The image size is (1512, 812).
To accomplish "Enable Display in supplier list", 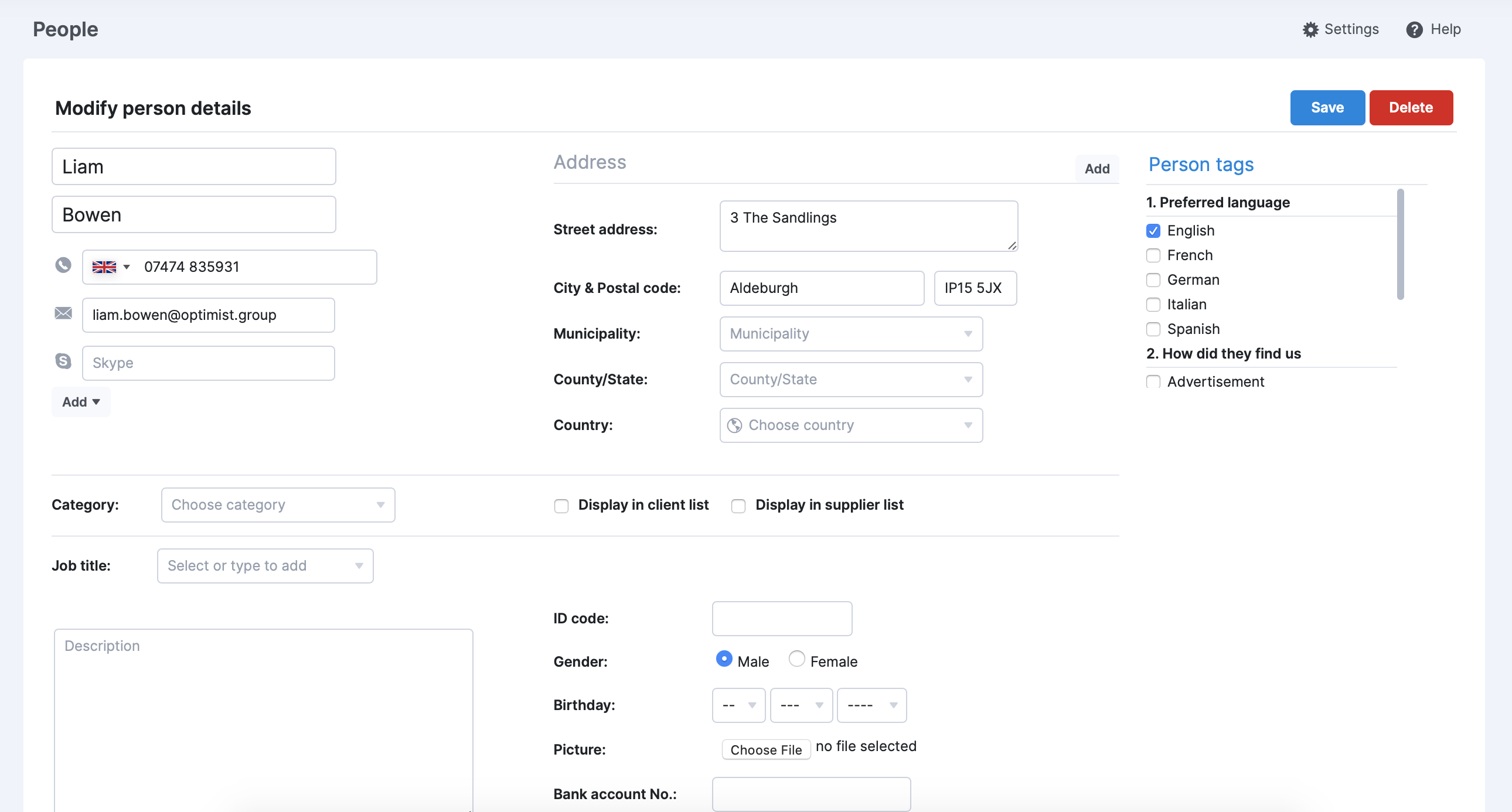I will 738,506.
